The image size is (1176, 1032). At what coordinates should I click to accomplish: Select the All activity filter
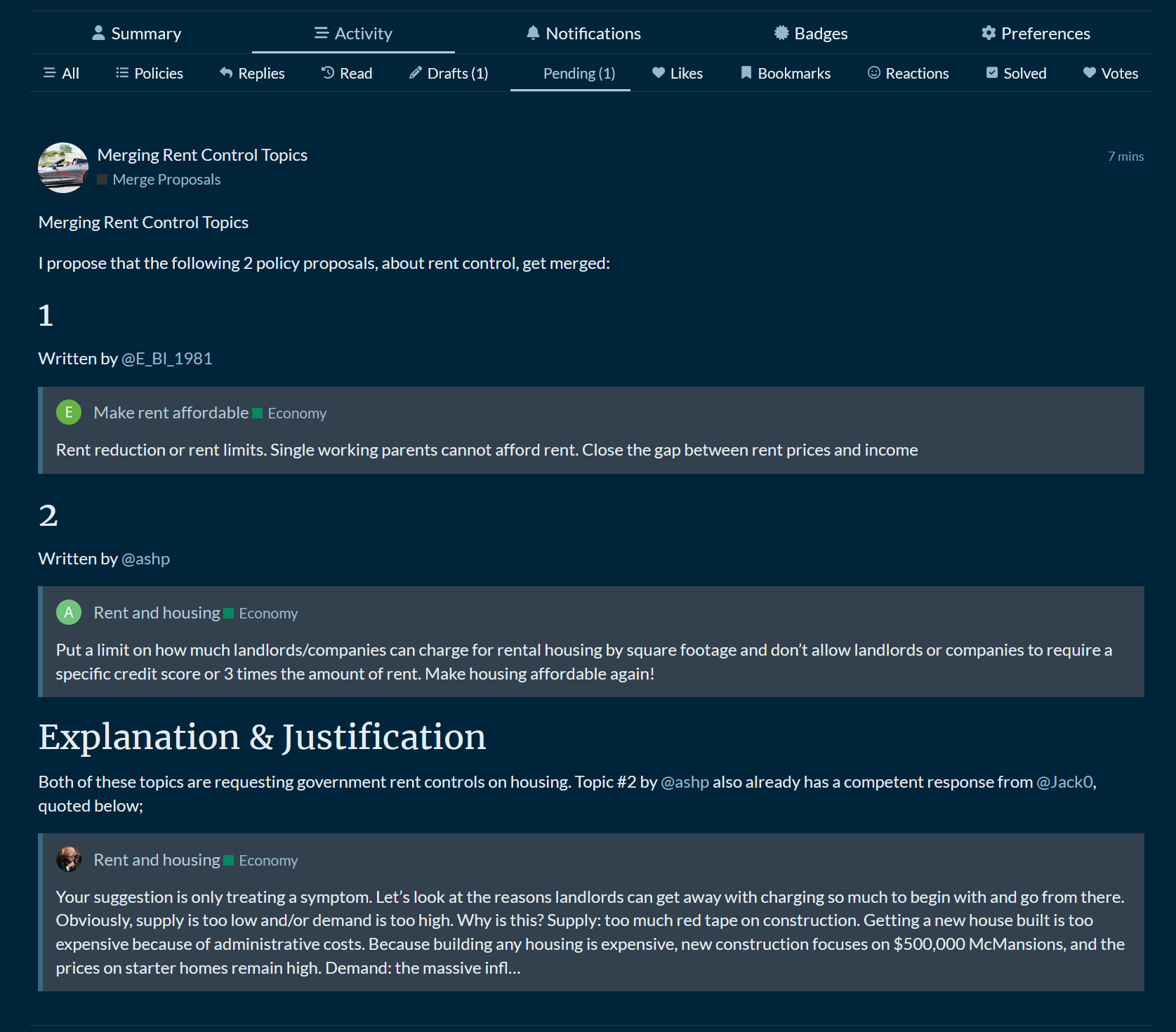point(62,73)
